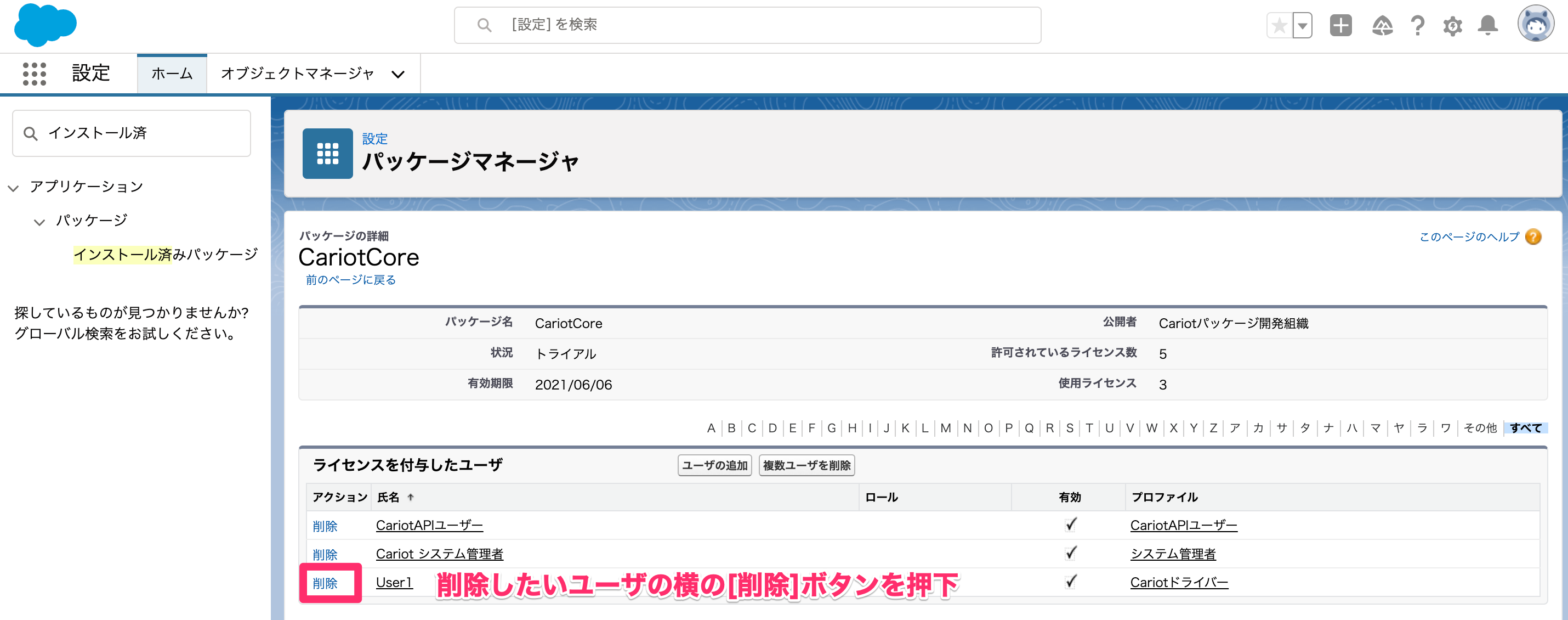Image resolution: width=1568 pixels, height=620 pixels.
Task: Open このページのヘルプ link
Action: click(1469, 236)
